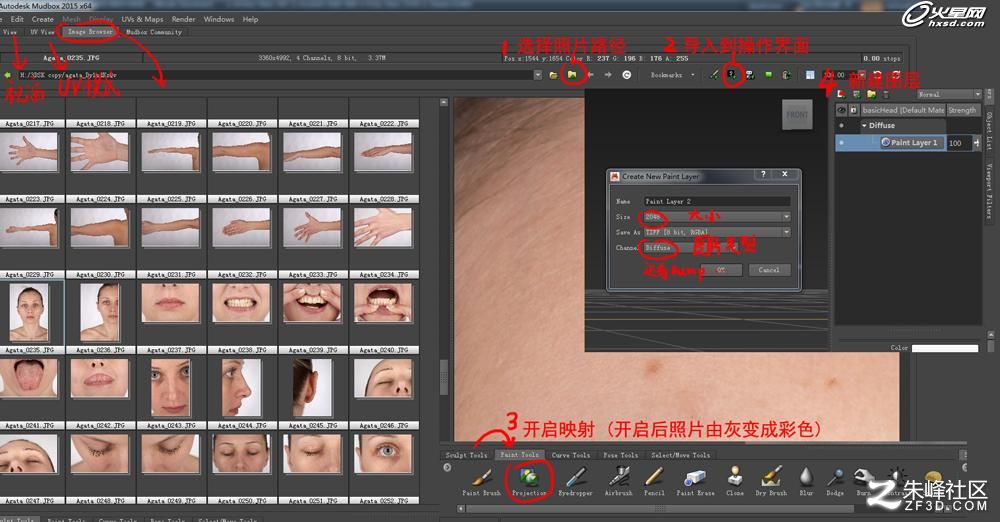Open the Normal blend mode dropdown

[948, 94]
